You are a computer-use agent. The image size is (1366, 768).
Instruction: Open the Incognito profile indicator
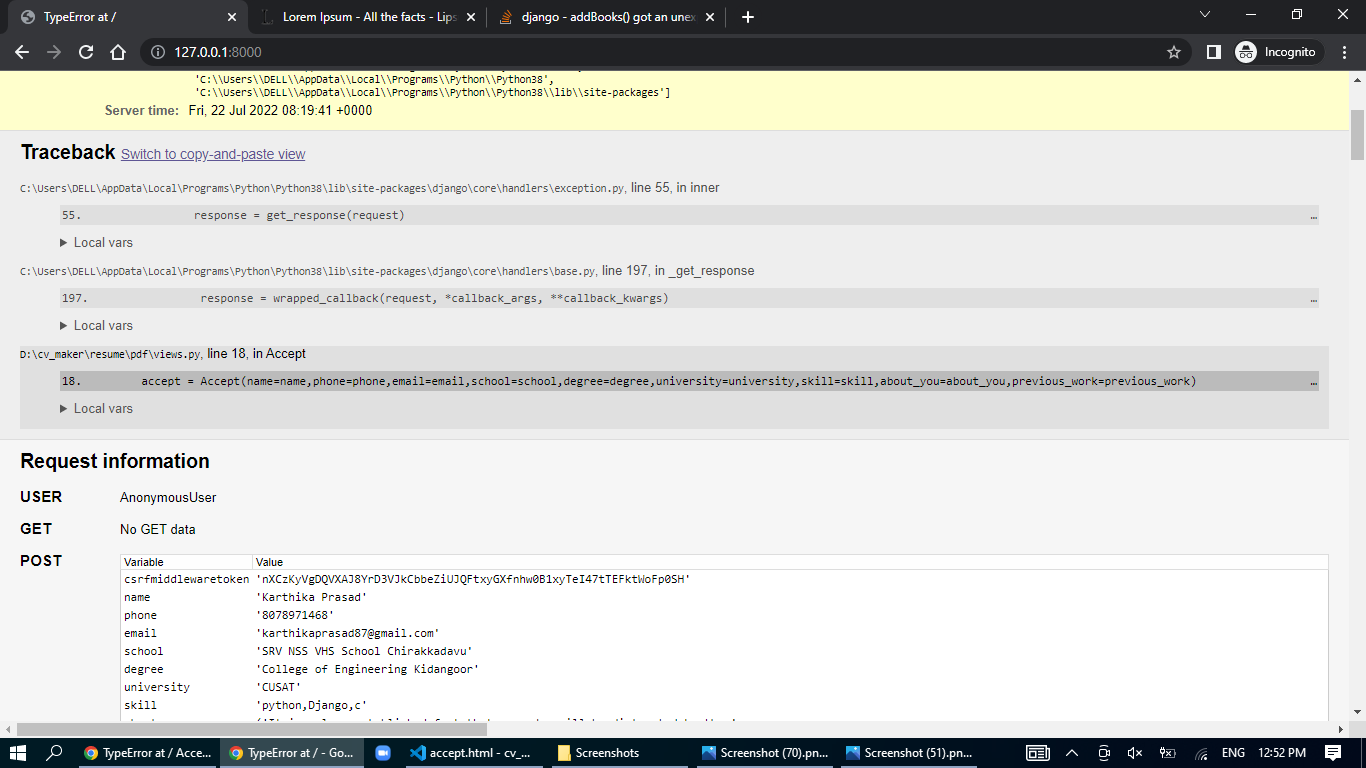1279,52
